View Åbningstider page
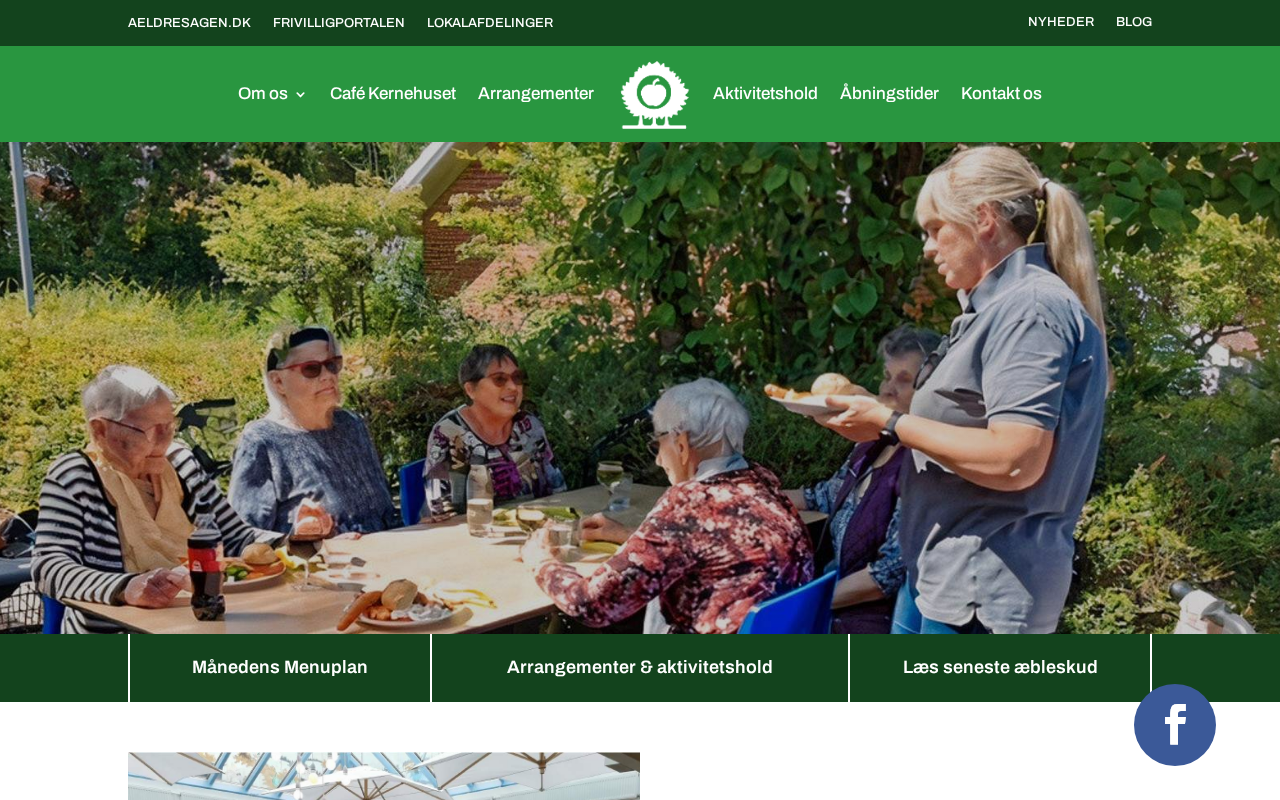 click(889, 94)
